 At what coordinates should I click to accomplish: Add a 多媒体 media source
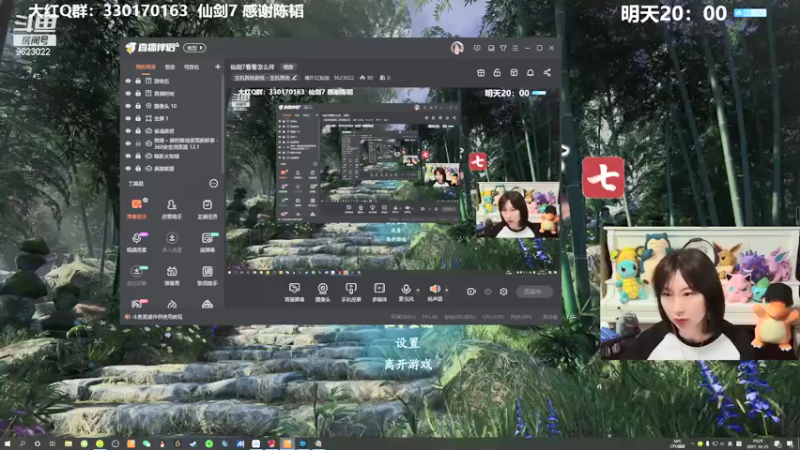[379, 292]
